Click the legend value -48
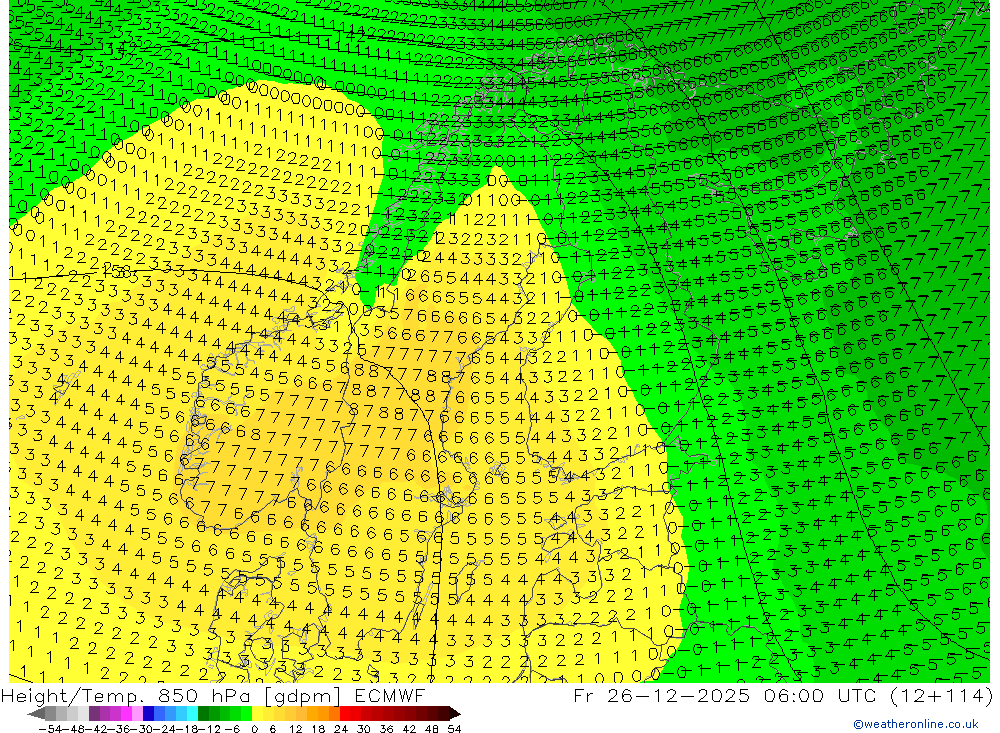This screenshot has width=1000, height=733. coord(74,729)
